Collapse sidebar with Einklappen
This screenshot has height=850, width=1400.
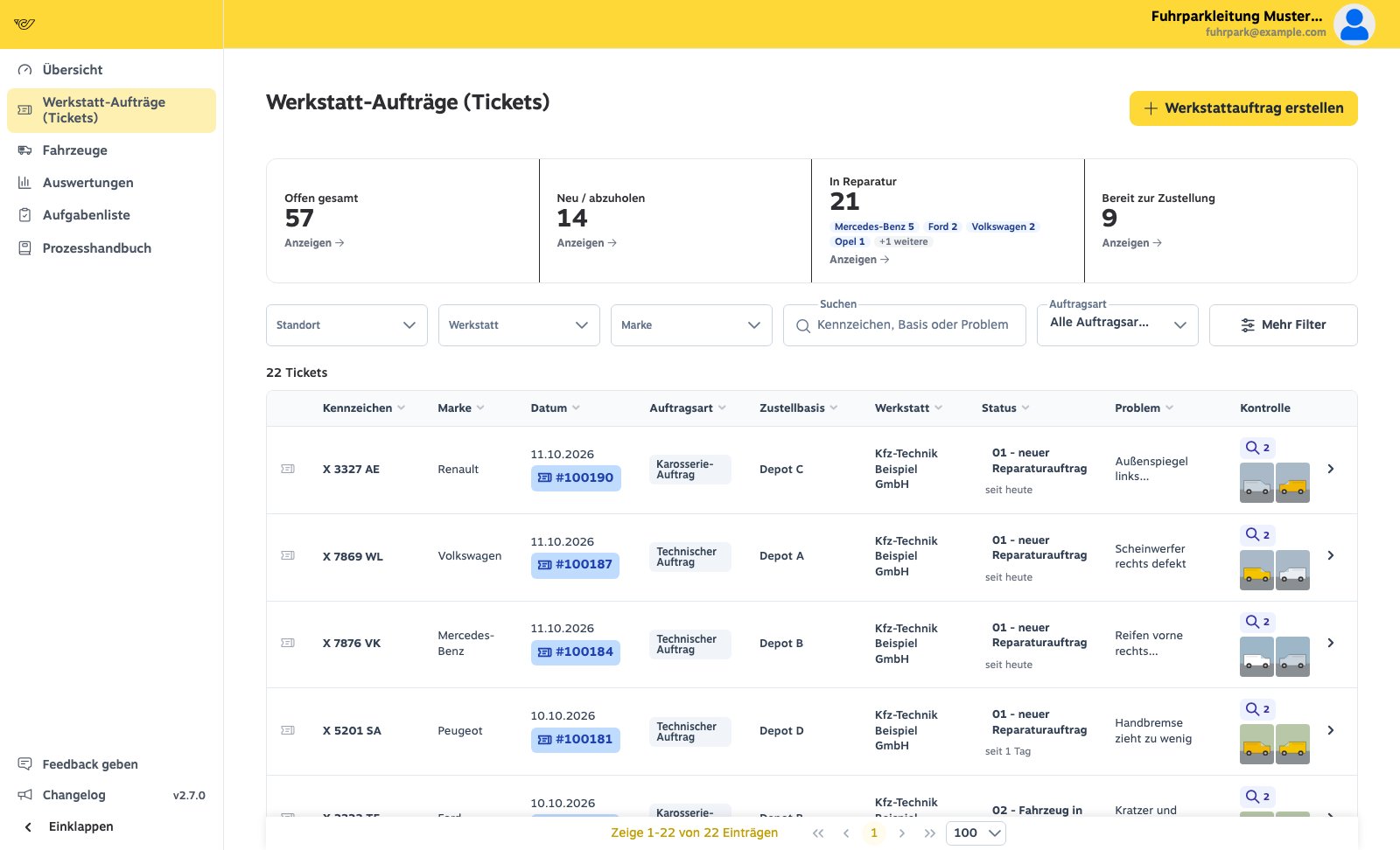click(111, 826)
